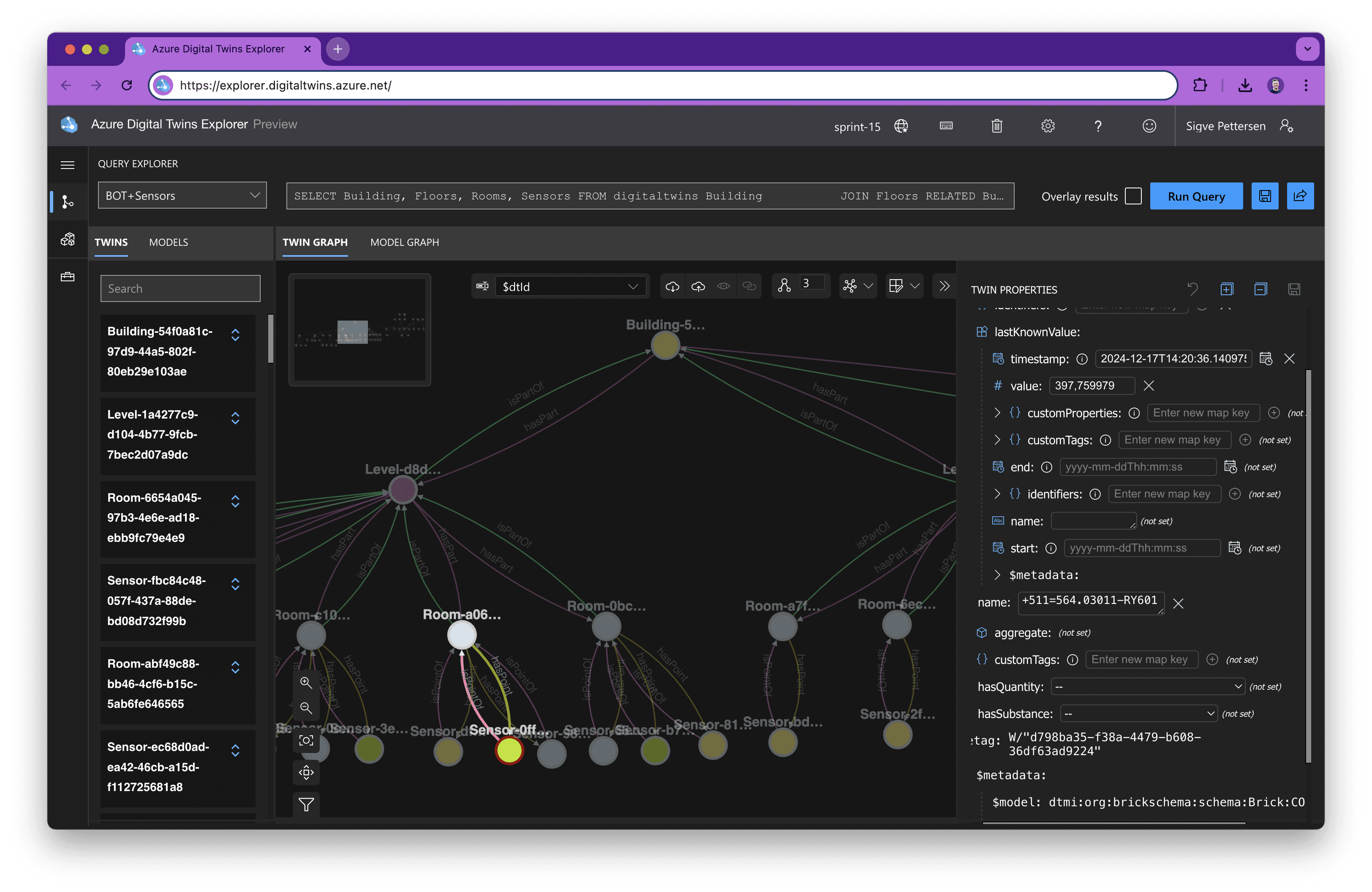Click the Run Query button
The image size is (1372, 892).
[1196, 196]
